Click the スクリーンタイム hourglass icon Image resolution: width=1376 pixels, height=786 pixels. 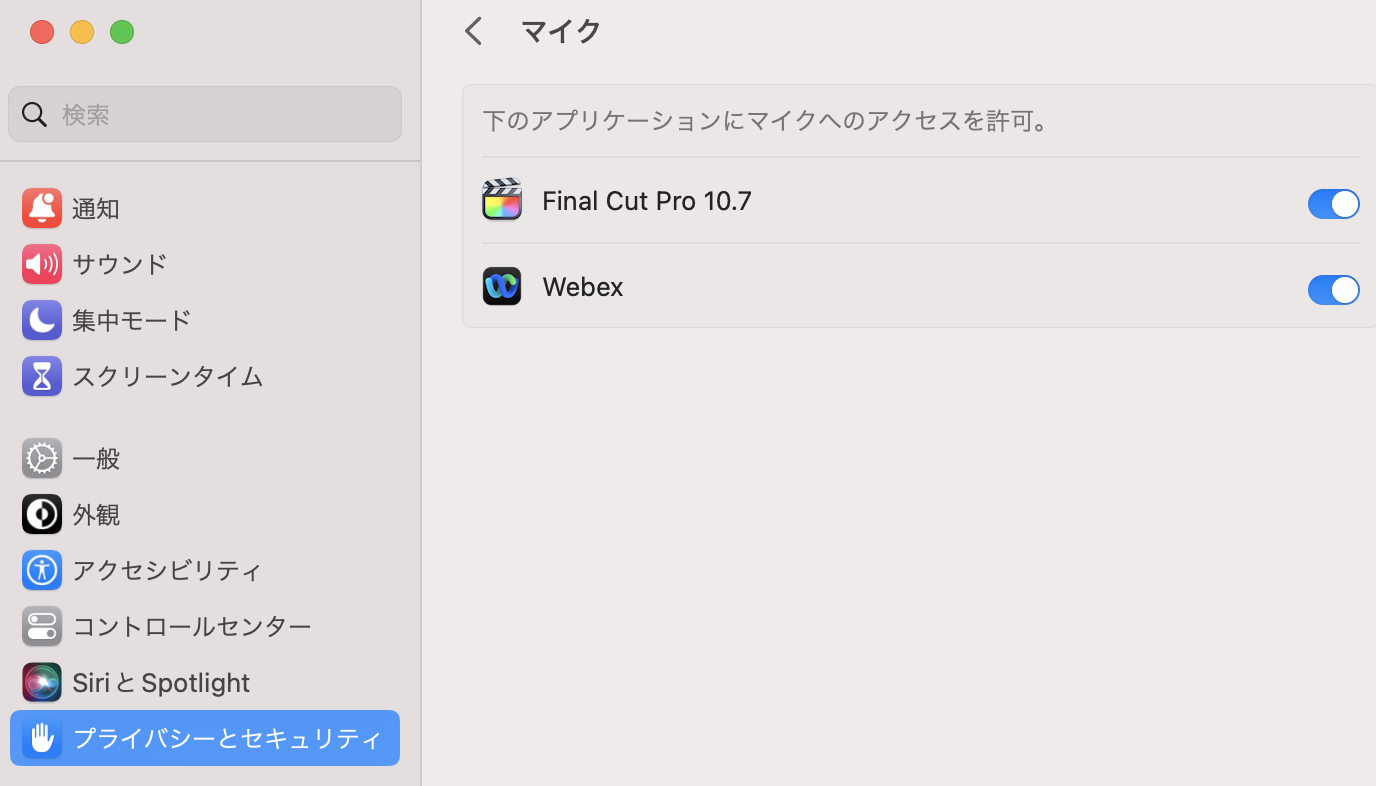42,376
